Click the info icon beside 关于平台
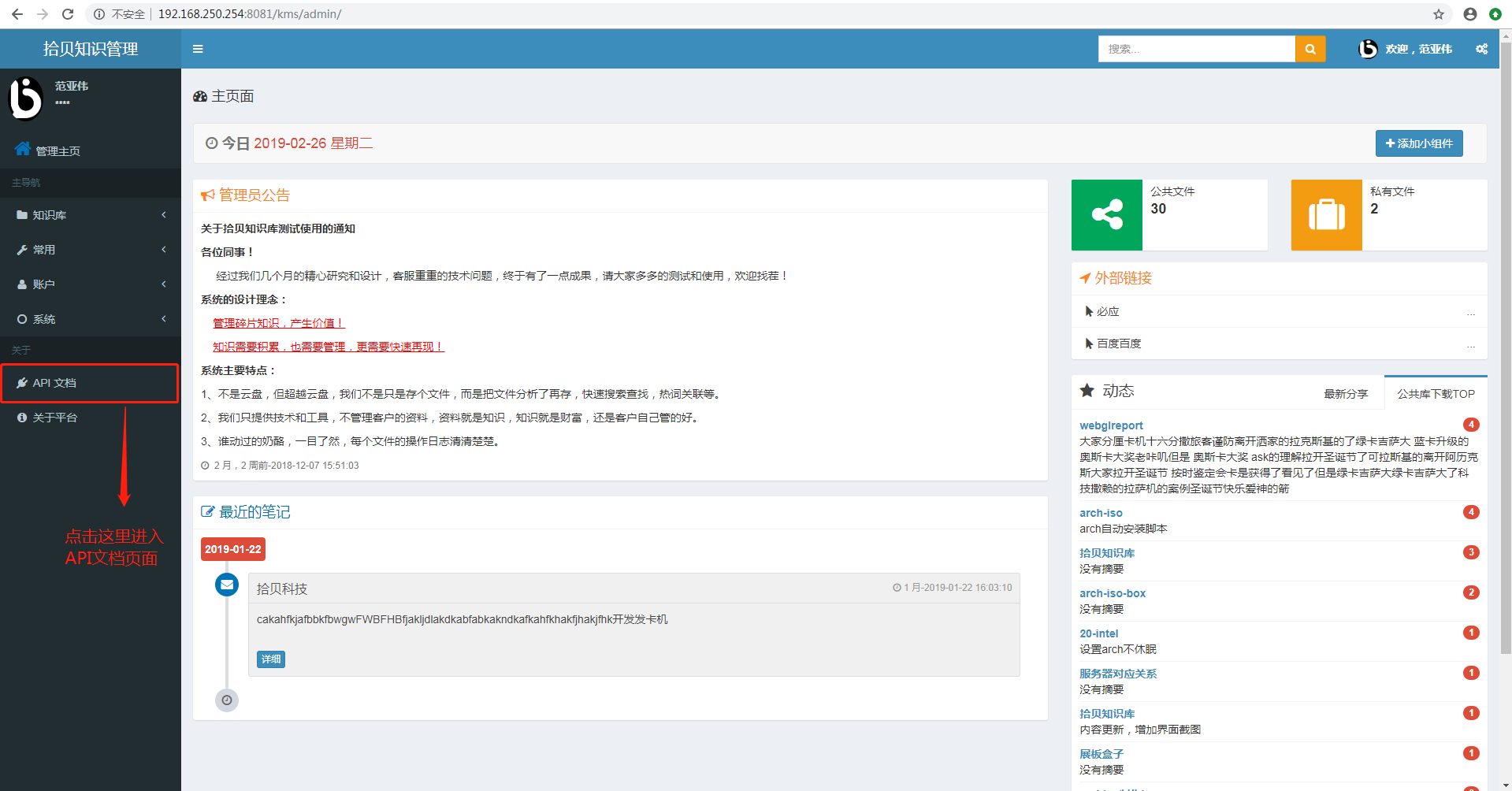Viewport: 1512px width, 791px height. [x=22, y=418]
